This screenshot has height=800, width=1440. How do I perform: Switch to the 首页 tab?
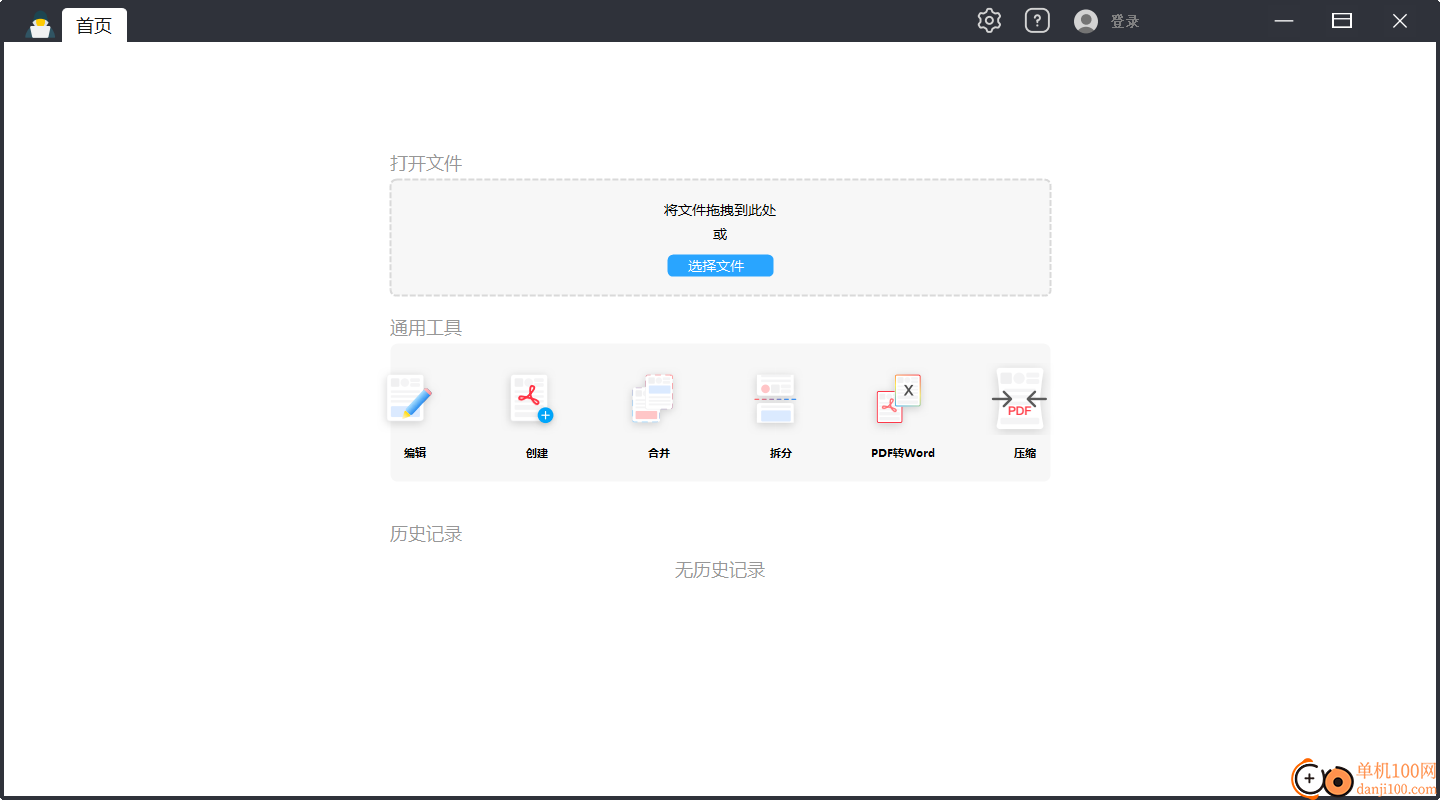[x=94, y=25]
